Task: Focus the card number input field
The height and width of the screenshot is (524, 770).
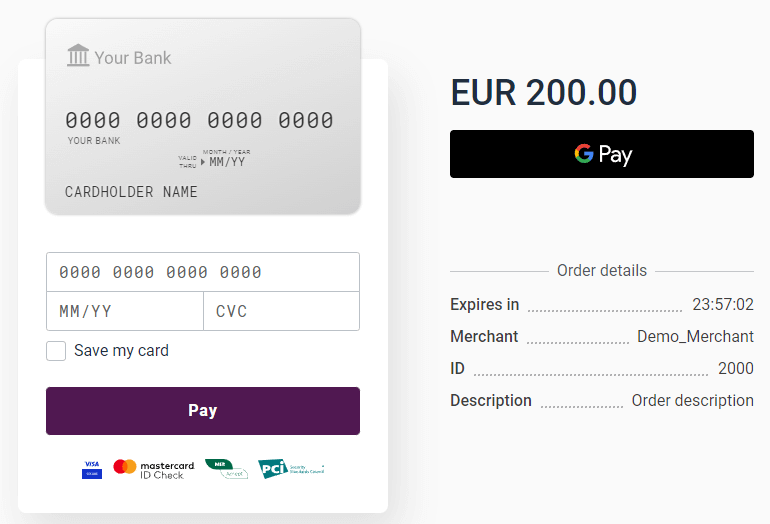Action: [203, 272]
